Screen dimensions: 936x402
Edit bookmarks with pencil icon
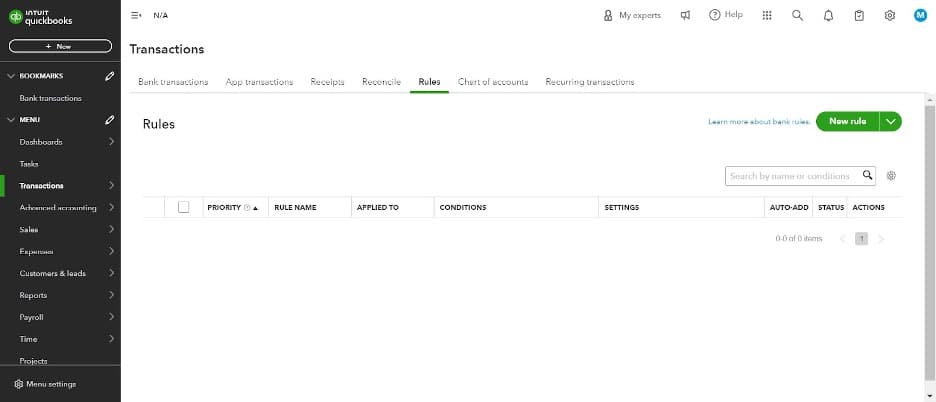tap(109, 76)
